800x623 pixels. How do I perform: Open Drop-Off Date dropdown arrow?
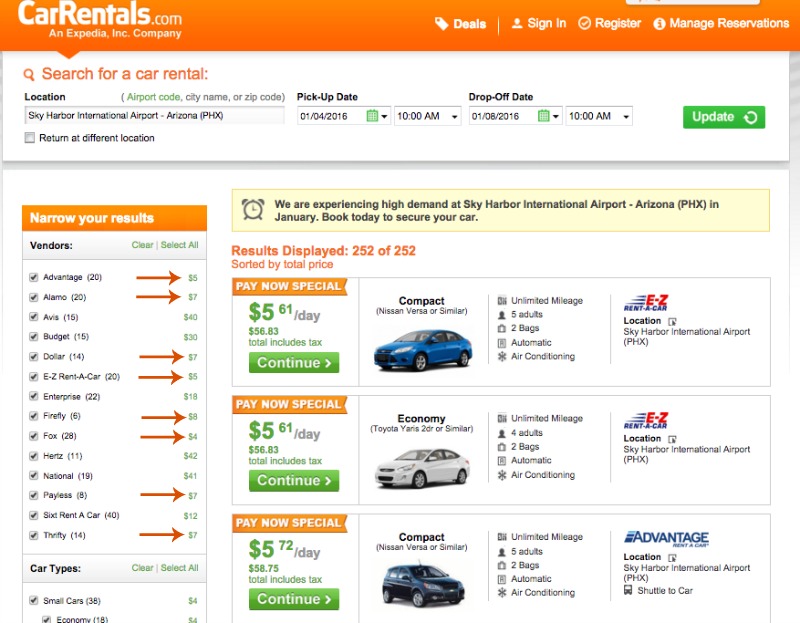coord(556,116)
